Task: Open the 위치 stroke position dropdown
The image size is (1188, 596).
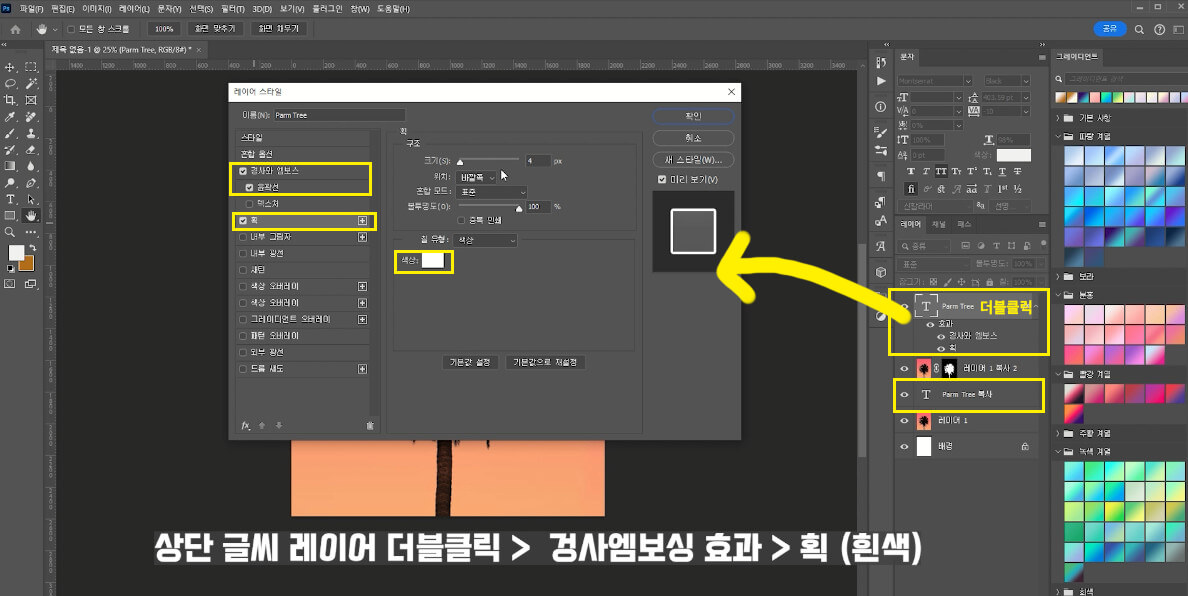Action: tap(478, 177)
